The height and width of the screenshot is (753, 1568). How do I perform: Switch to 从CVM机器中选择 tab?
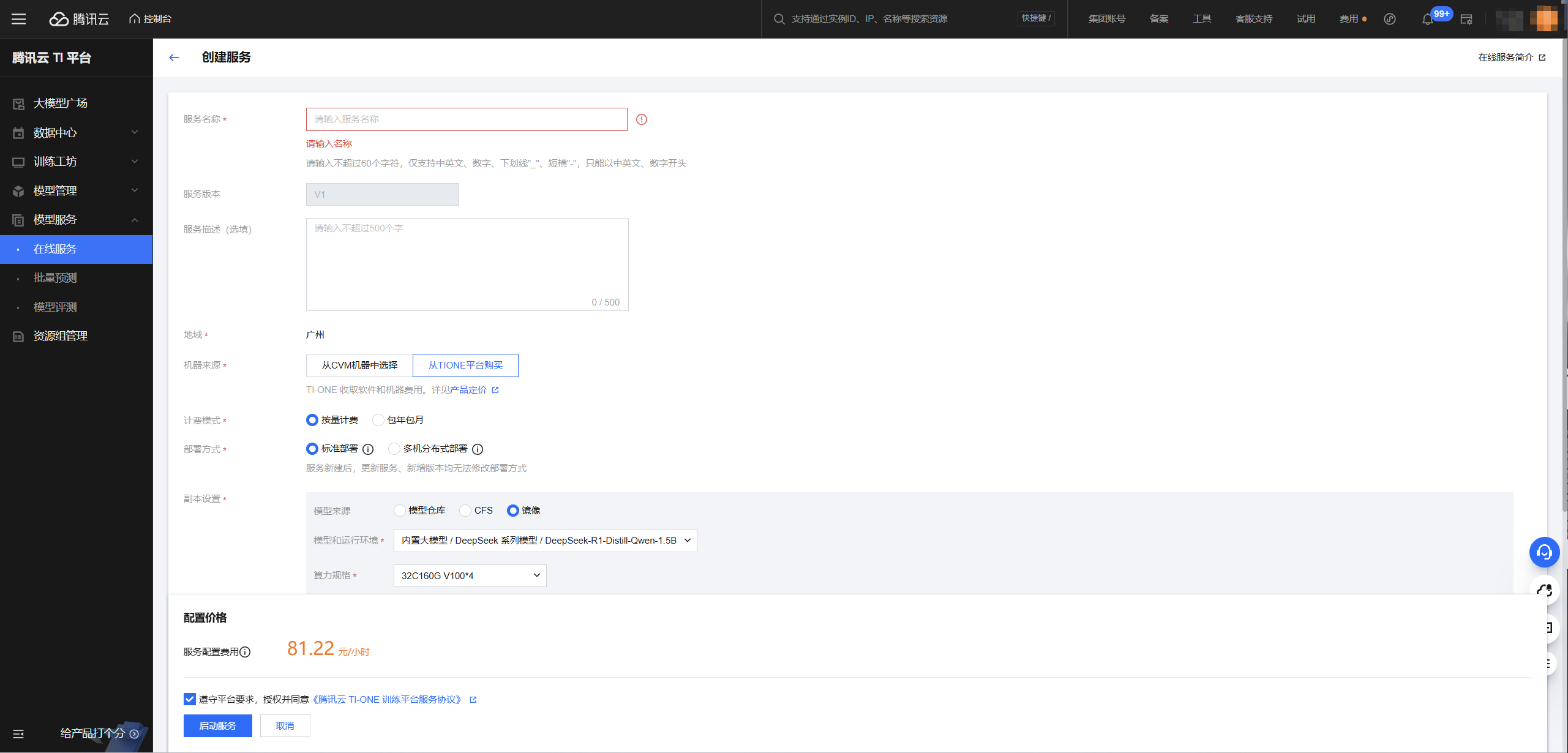pyautogui.click(x=359, y=365)
